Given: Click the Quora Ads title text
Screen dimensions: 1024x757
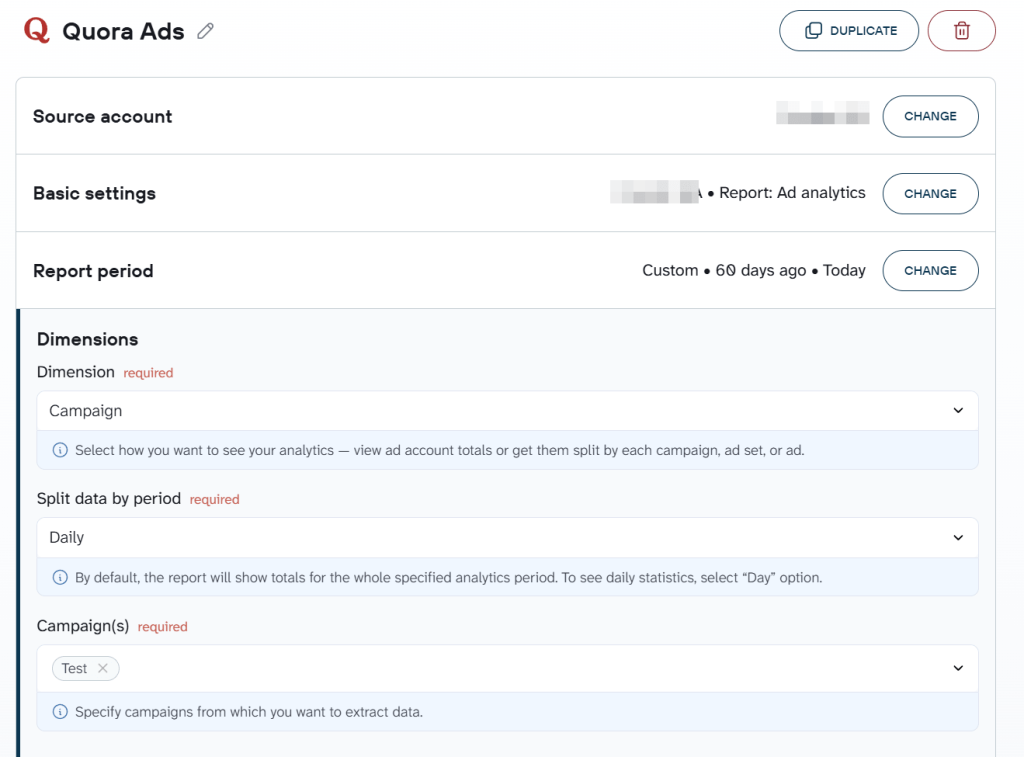Looking at the screenshot, I should (x=123, y=31).
